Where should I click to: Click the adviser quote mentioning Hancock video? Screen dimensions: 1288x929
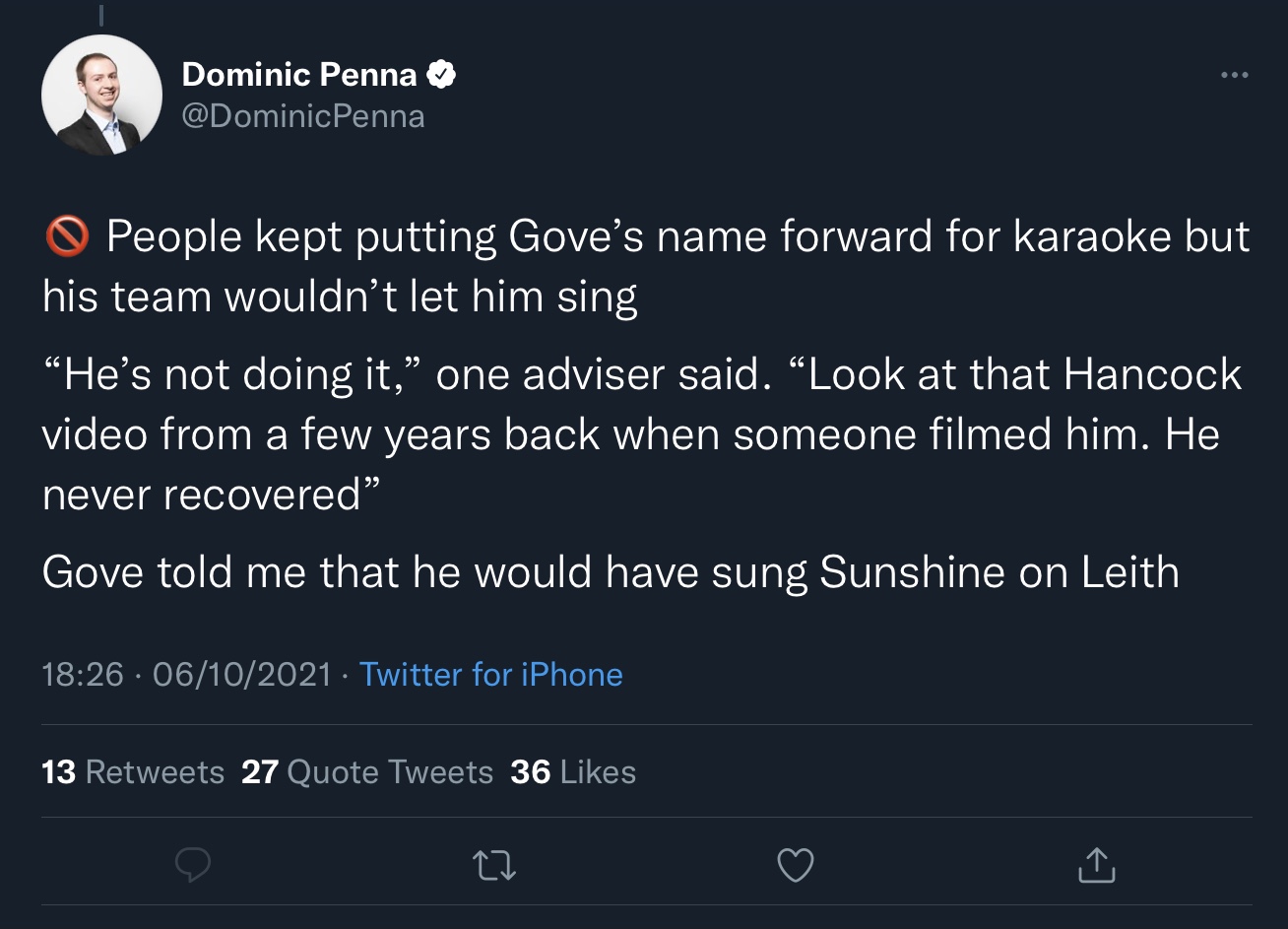[642, 434]
